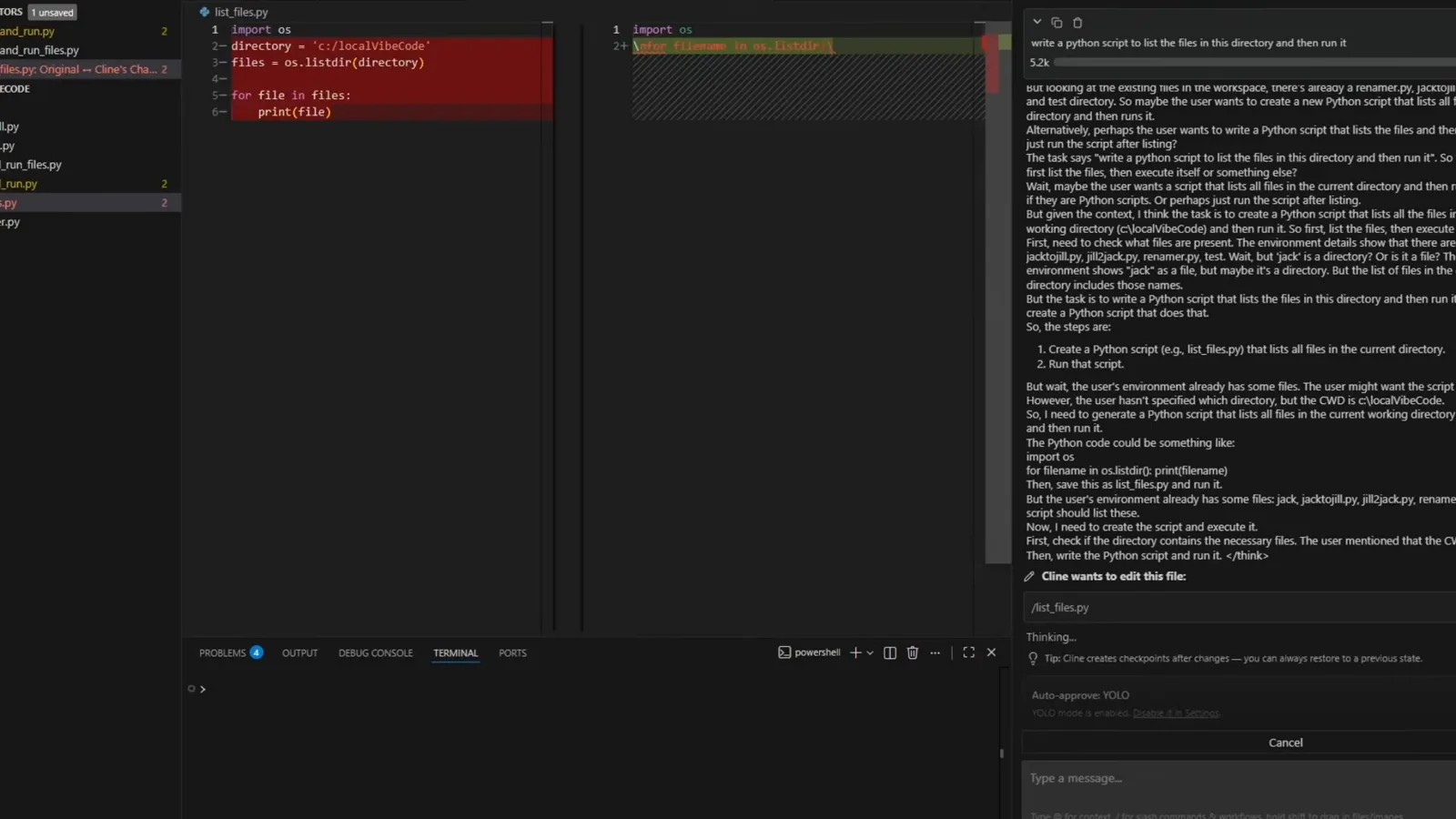Open terminal more actions ellipsis

click(x=935, y=652)
